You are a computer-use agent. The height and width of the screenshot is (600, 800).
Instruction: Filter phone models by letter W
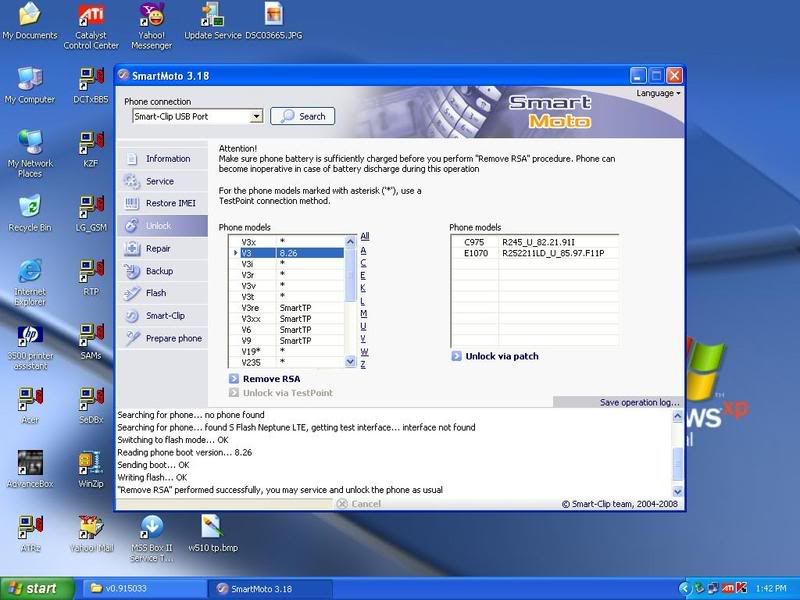coord(364,352)
